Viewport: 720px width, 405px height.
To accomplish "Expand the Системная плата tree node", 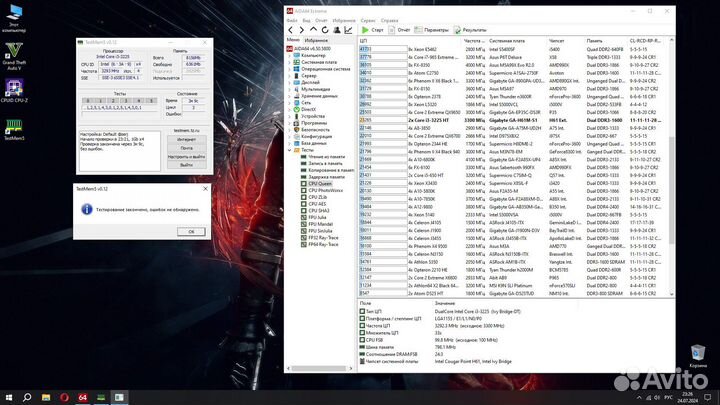I will pyautogui.click(x=290, y=62).
